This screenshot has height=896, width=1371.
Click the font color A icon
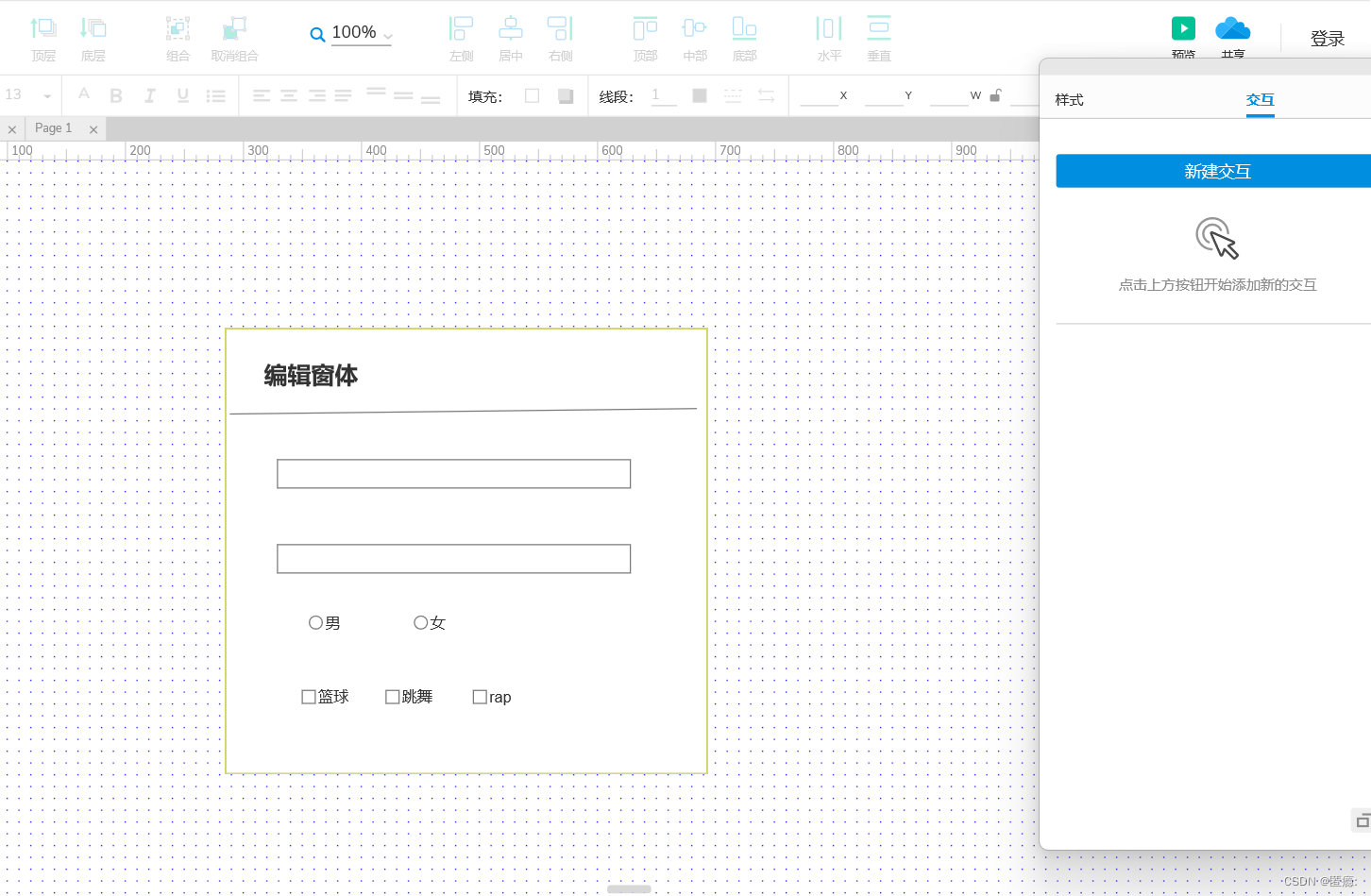(84, 93)
